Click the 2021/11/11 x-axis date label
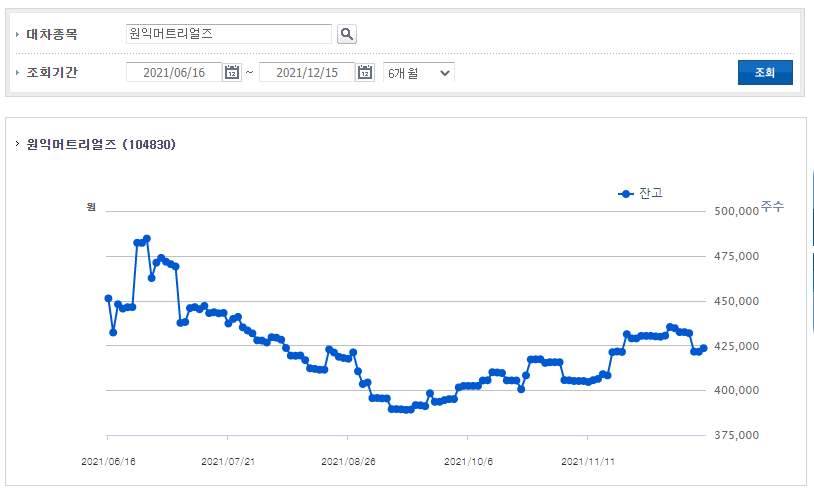This screenshot has width=814, height=491. coord(588,461)
